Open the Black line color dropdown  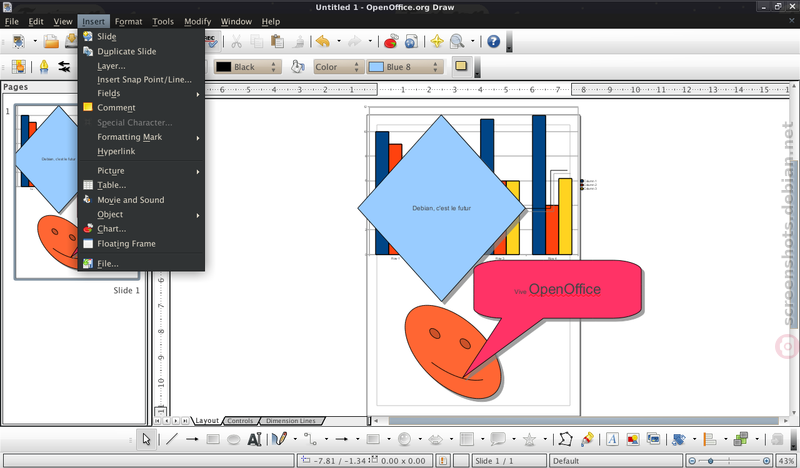[x=247, y=67]
